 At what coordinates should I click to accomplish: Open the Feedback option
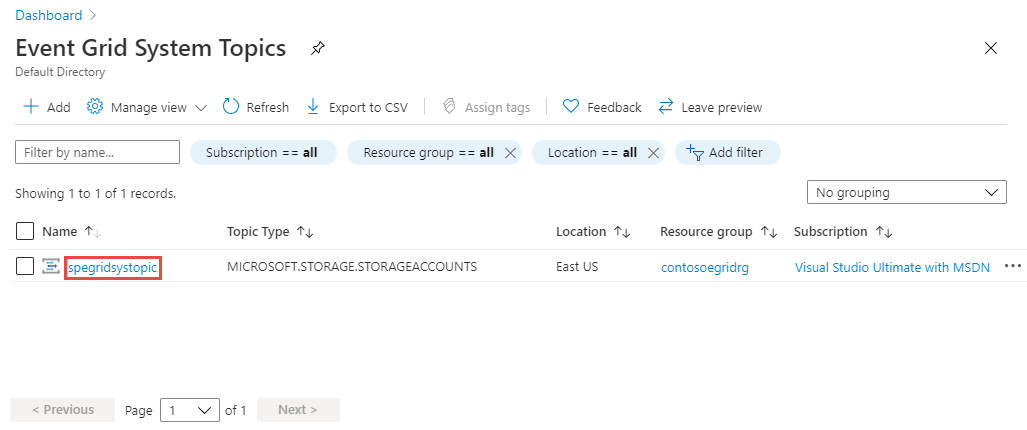pos(602,107)
